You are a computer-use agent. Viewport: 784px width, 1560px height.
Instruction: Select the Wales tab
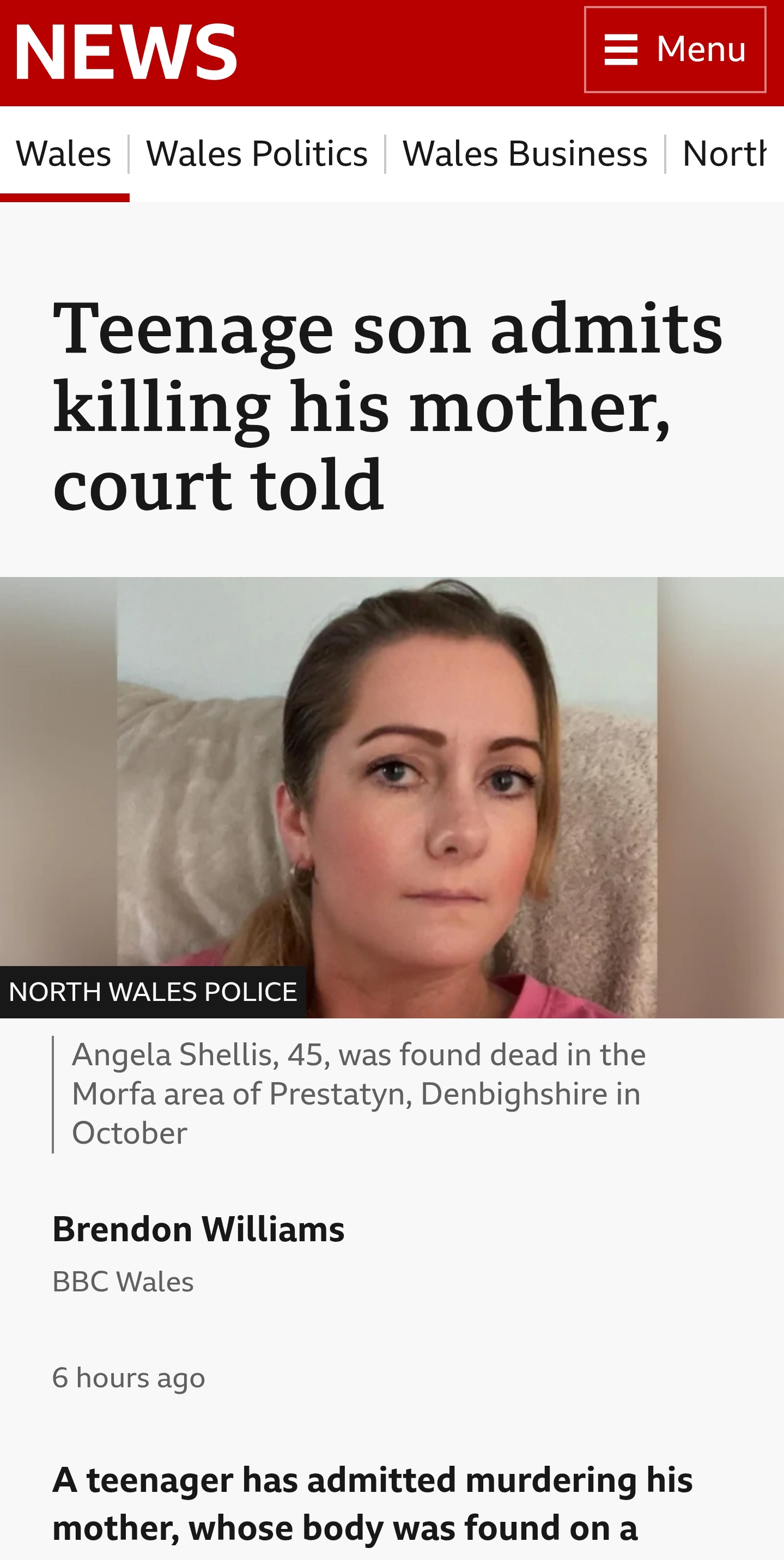tap(64, 153)
